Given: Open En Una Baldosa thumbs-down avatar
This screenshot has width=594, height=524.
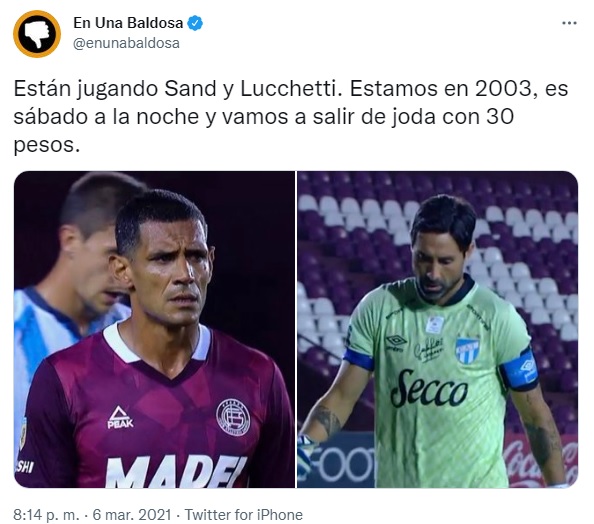Looking at the screenshot, I should pyautogui.click(x=37, y=34).
